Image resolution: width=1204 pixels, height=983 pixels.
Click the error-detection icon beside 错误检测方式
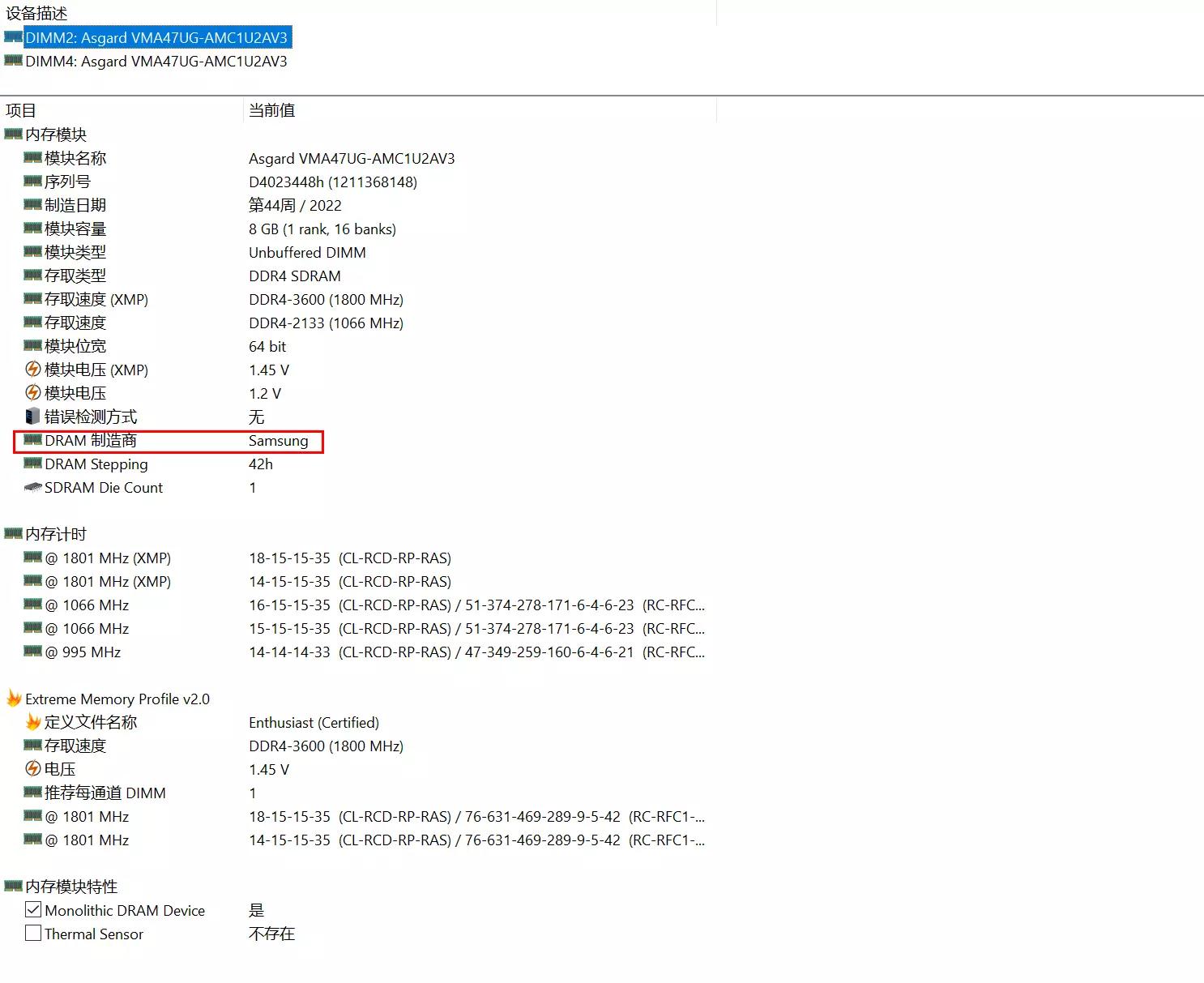point(32,417)
